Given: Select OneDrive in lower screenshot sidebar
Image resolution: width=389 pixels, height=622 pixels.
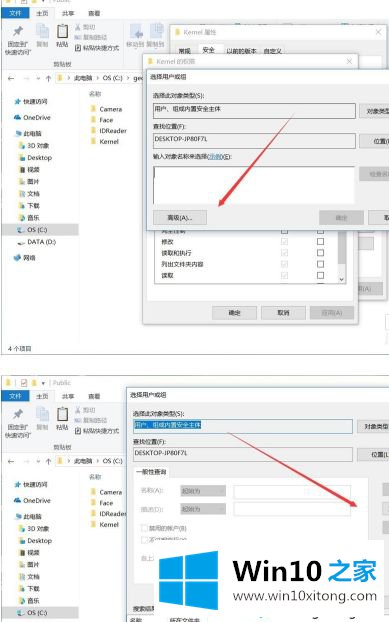Looking at the screenshot, I should click(33, 501).
